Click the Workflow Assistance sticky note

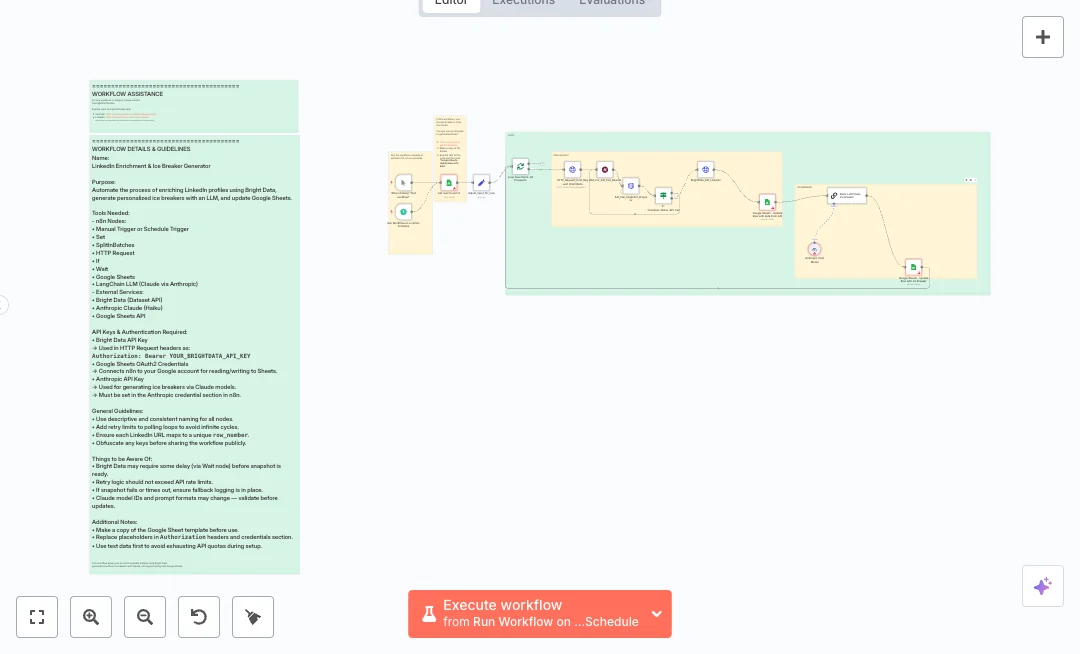(194, 106)
